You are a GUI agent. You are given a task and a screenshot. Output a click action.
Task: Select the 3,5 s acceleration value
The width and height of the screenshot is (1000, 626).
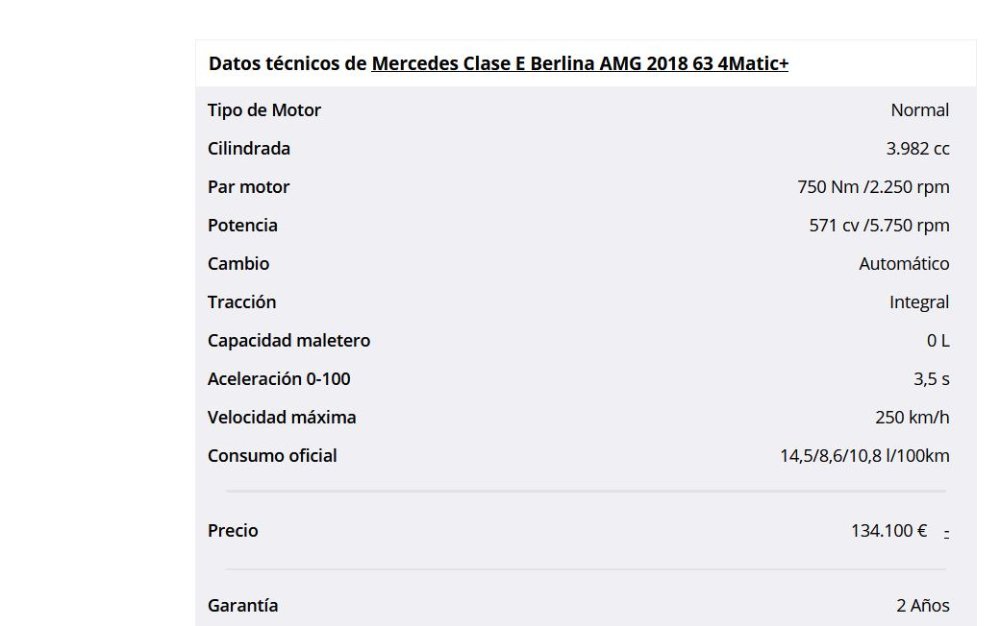pyautogui.click(x=932, y=379)
